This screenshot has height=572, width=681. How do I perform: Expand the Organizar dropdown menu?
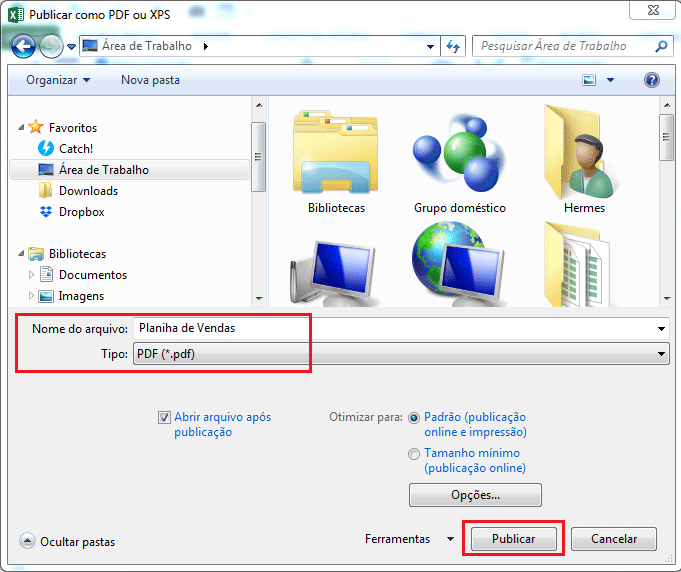pyautogui.click(x=58, y=80)
